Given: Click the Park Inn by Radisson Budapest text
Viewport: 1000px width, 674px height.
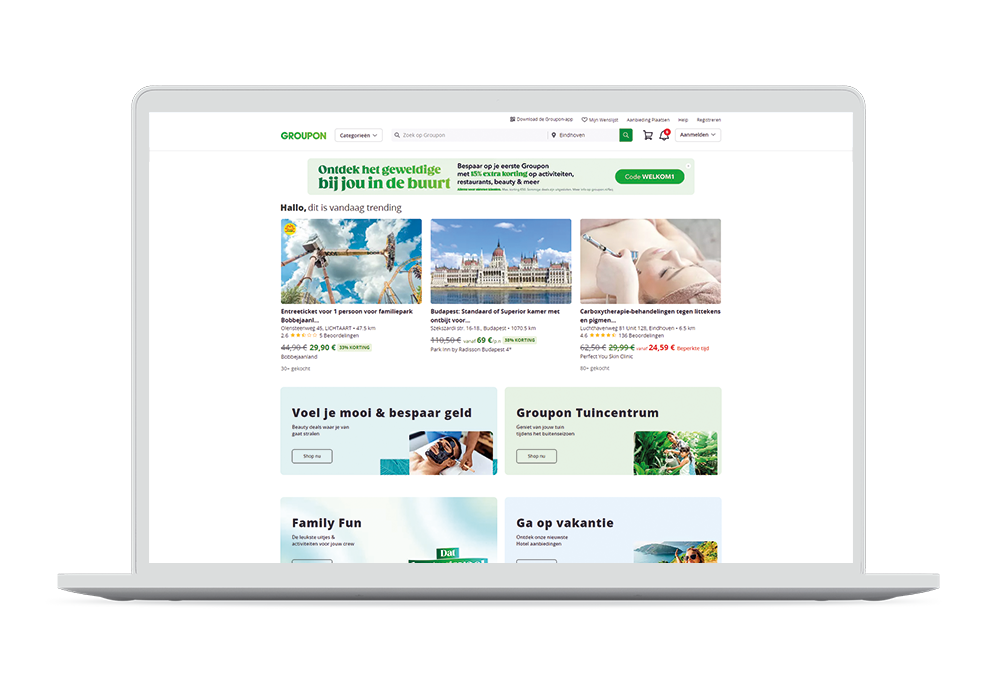Looking at the screenshot, I should point(471,349).
